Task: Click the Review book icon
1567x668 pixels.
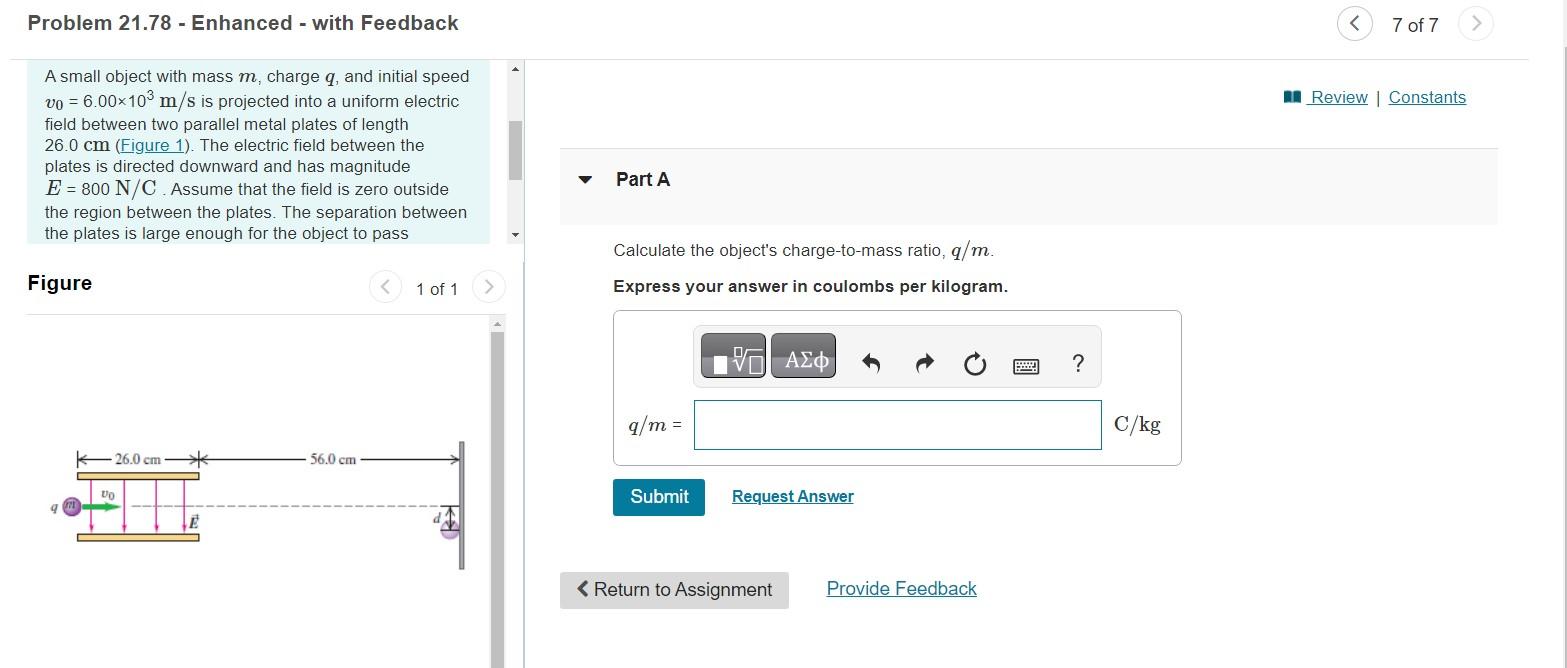Action: tap(1292, 97)
